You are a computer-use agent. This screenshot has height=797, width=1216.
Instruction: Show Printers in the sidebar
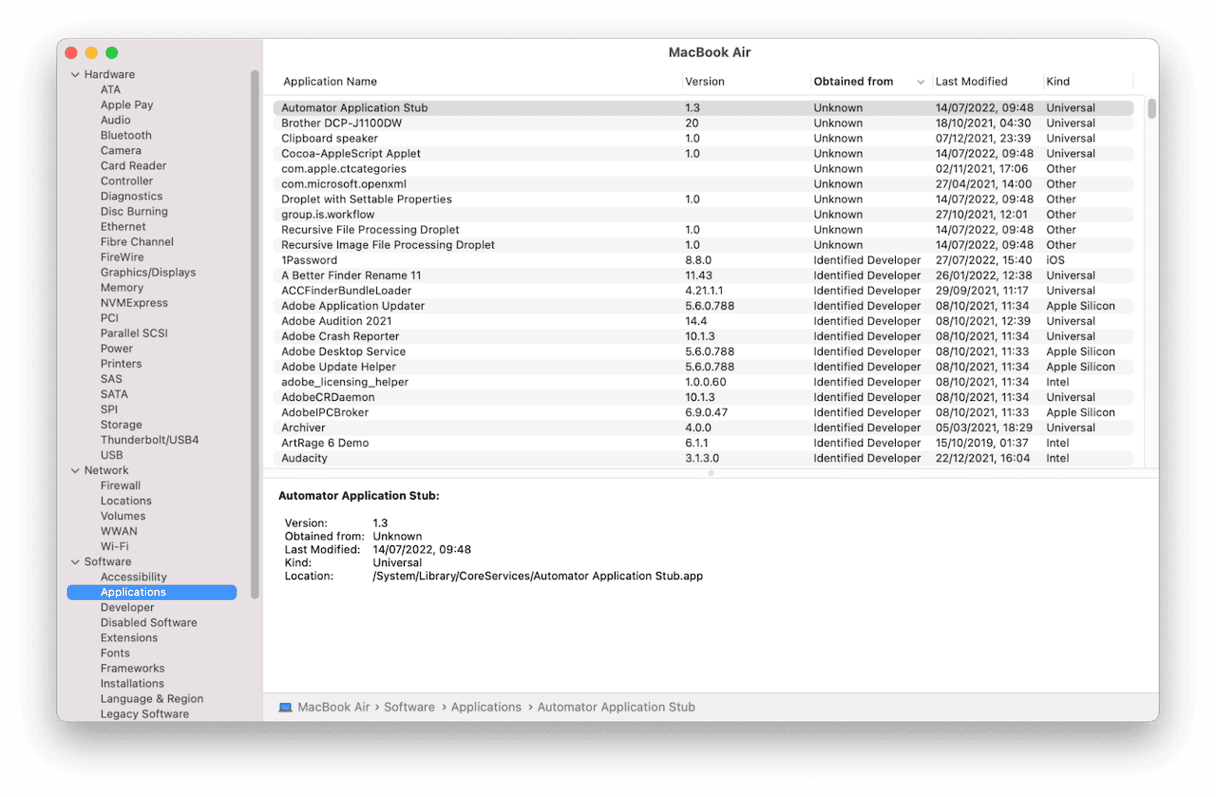pyautogui.click(x=121, y=364)
